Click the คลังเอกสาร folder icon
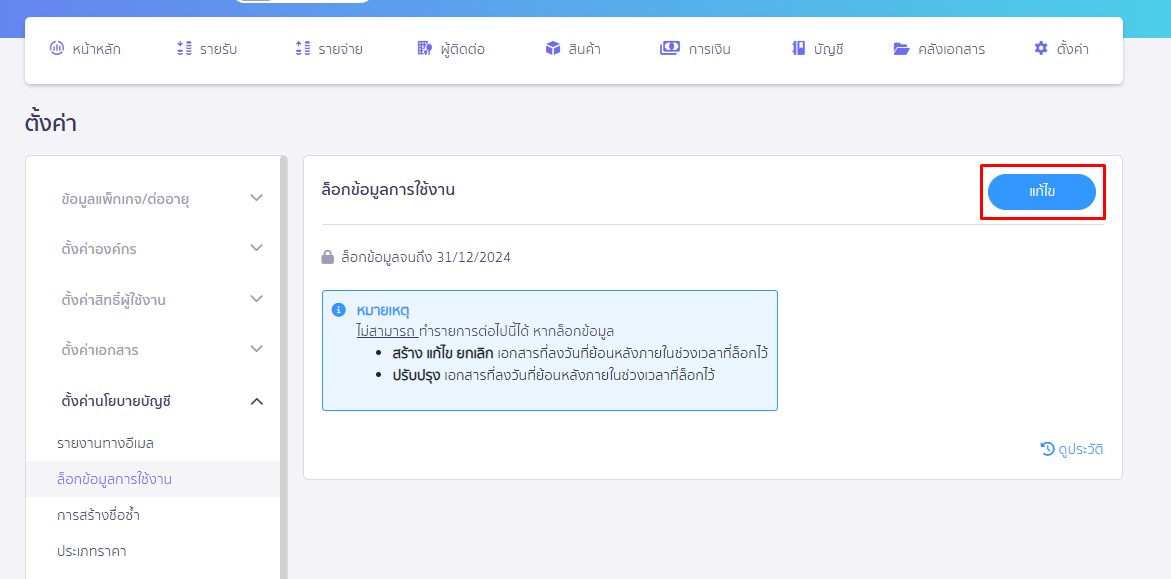This screenshot has height=579, width=1171. (x=901, y=49)
